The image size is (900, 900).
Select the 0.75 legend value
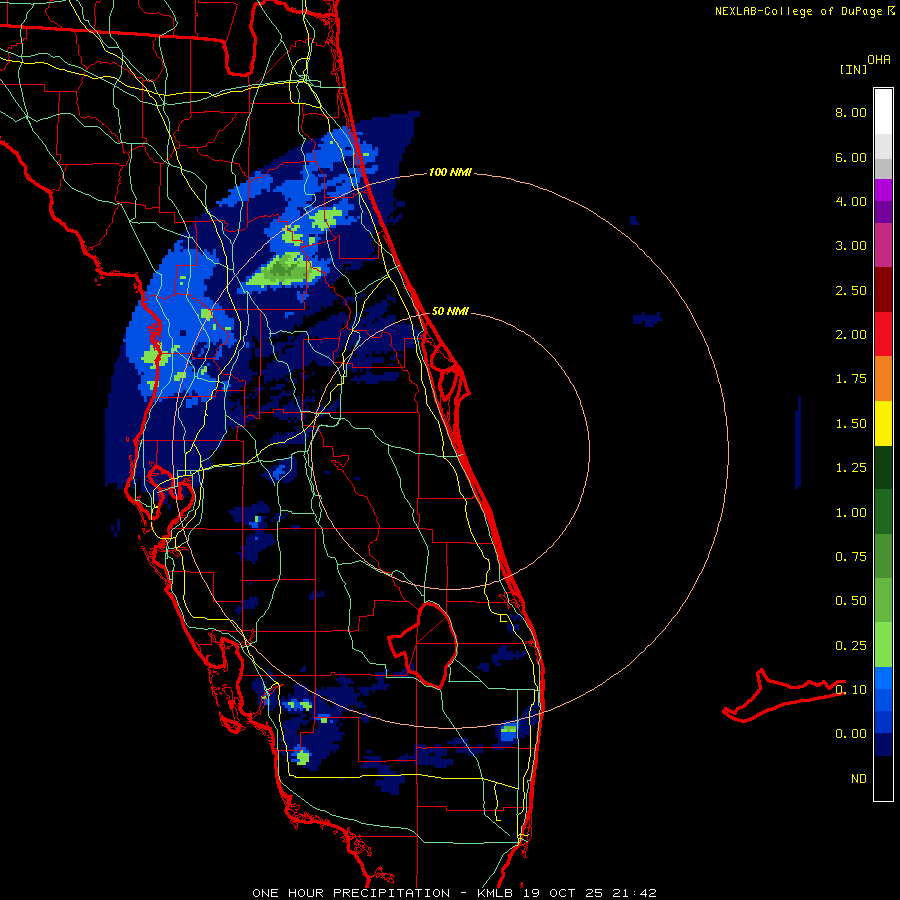(851, 557)
